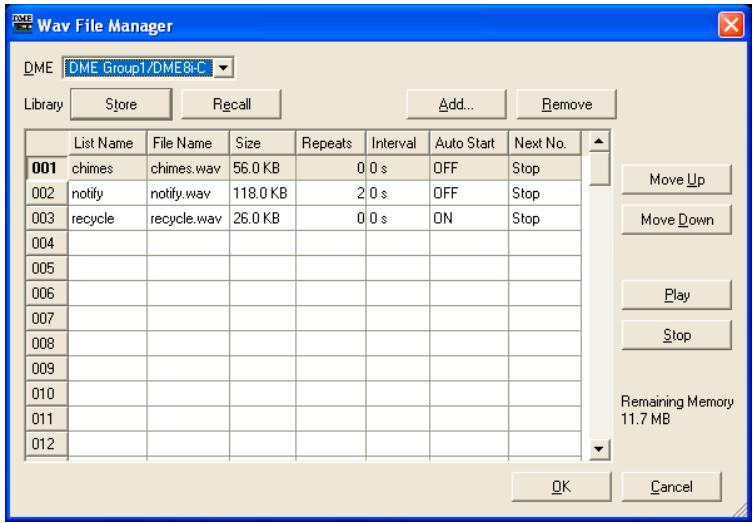Dismiss the dialog with Cancel
The width and height of the screenshot is (753, 523).
coord(671,487)
